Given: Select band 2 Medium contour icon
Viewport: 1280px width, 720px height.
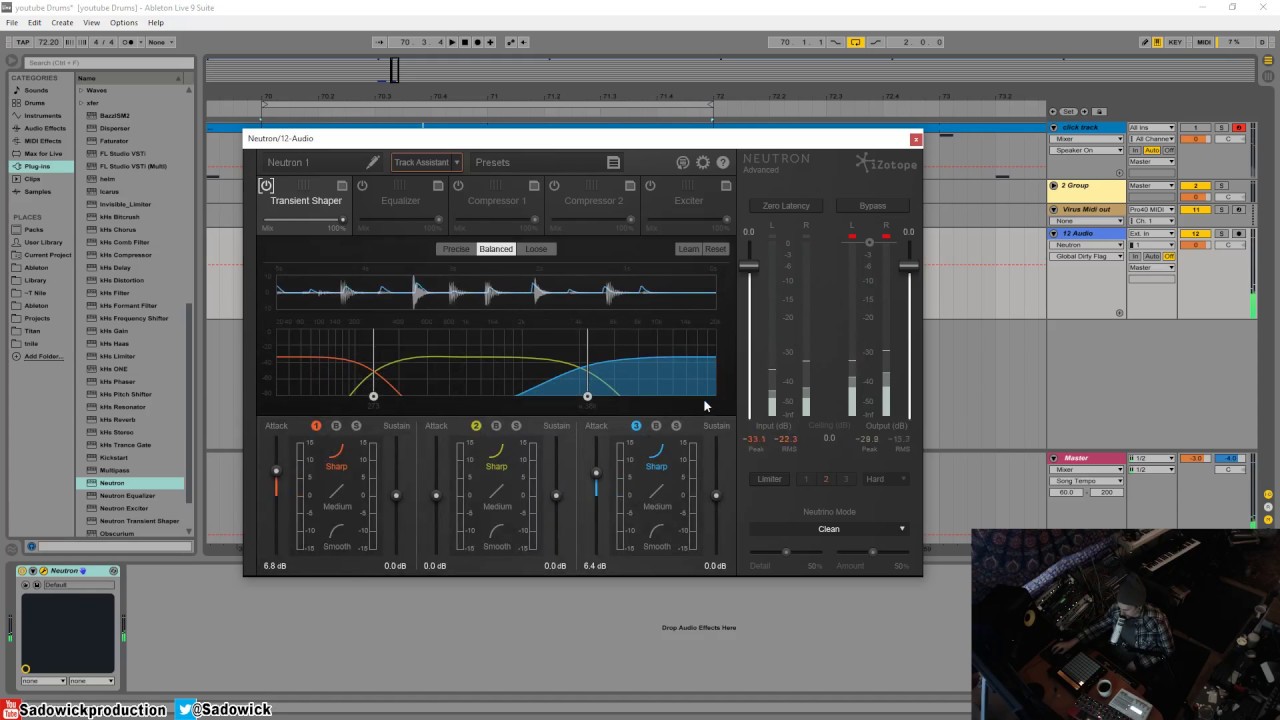Looking at the screenshot, I should (x=497, y=491).
